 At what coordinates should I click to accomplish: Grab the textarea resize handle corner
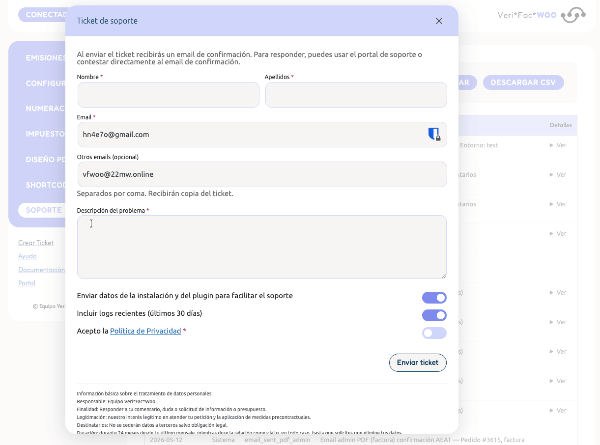443,275
